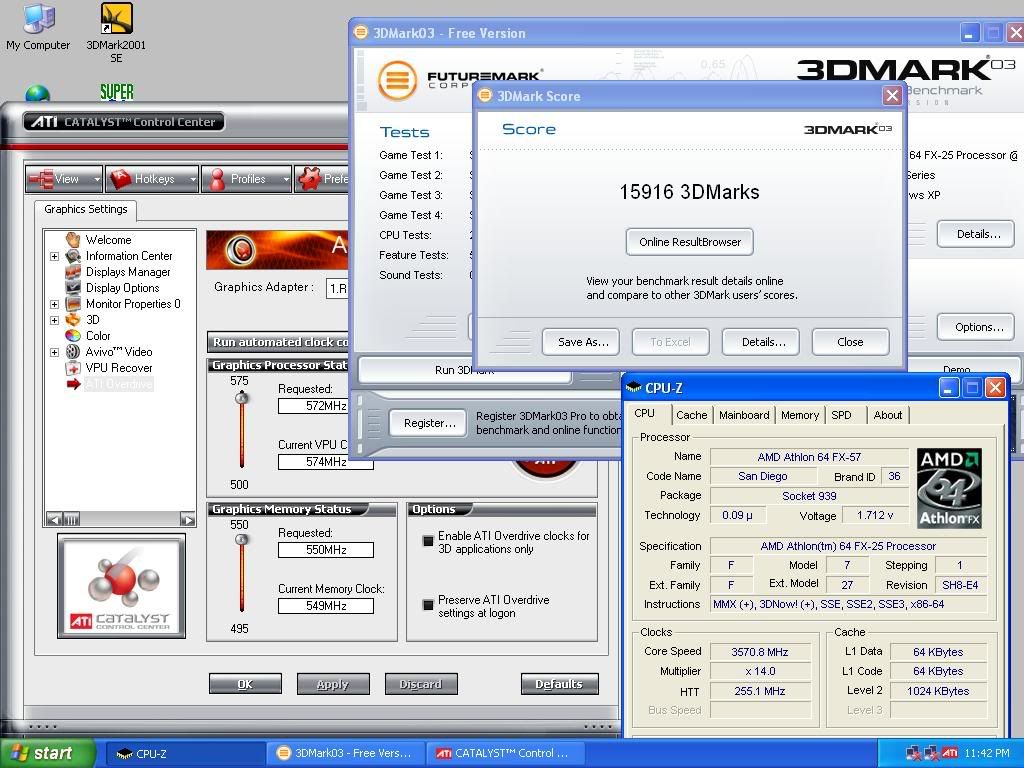The width and height of the screenshot is (1024, 768).
Task: Click the Display Options icon
Action: 73,288
